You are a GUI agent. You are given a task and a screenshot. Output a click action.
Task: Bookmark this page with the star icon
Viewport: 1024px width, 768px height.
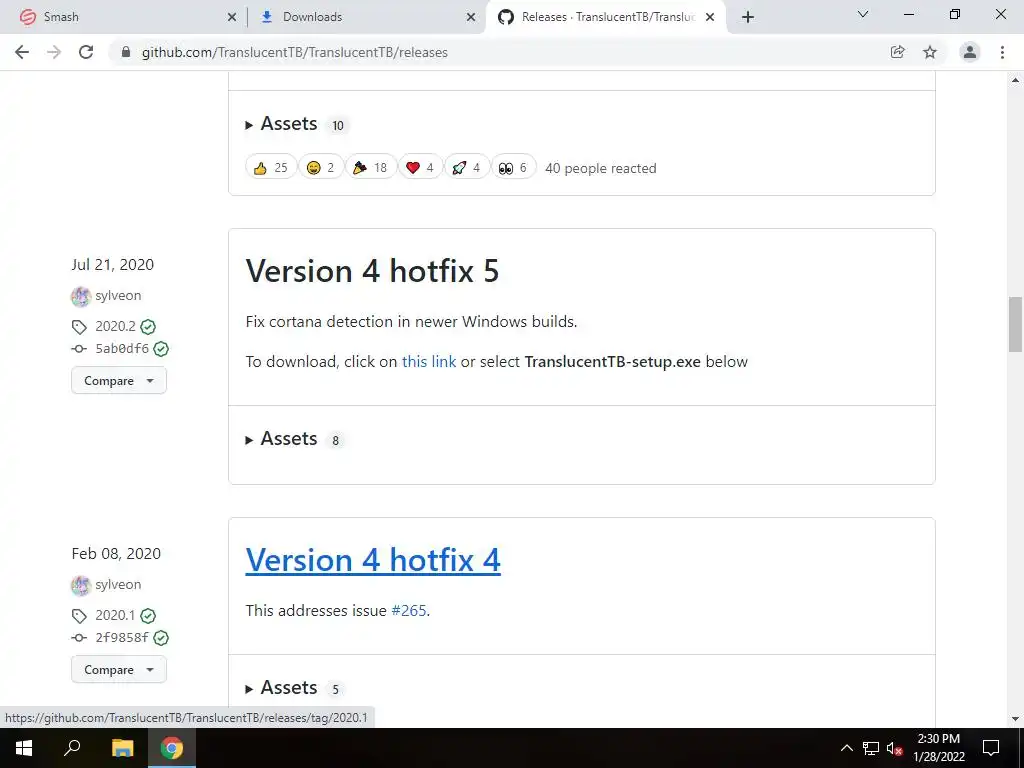(930, 52)
